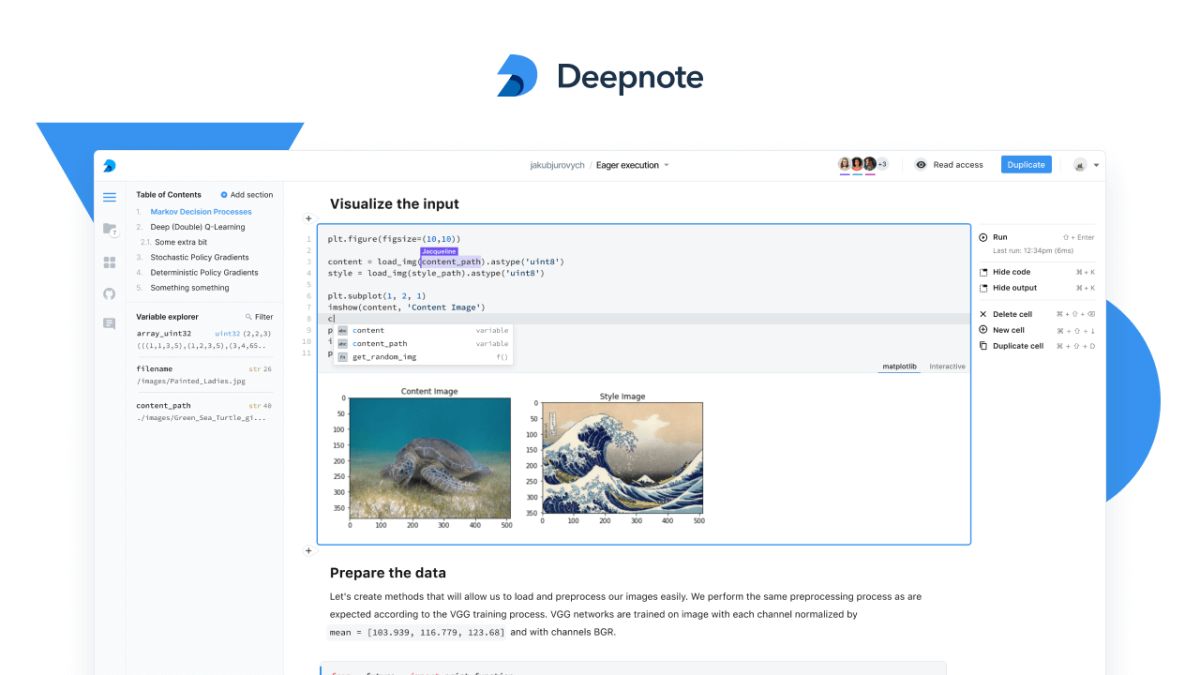Viewport: 1200px width, 675px height.
Task: Click the New cell plus-circle icon
Action: point(983,330)
